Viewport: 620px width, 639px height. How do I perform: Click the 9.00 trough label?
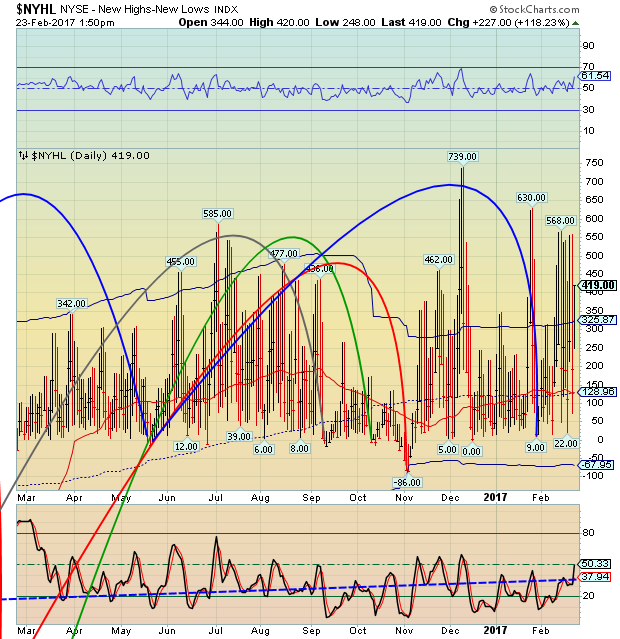[x=535, y=447]
